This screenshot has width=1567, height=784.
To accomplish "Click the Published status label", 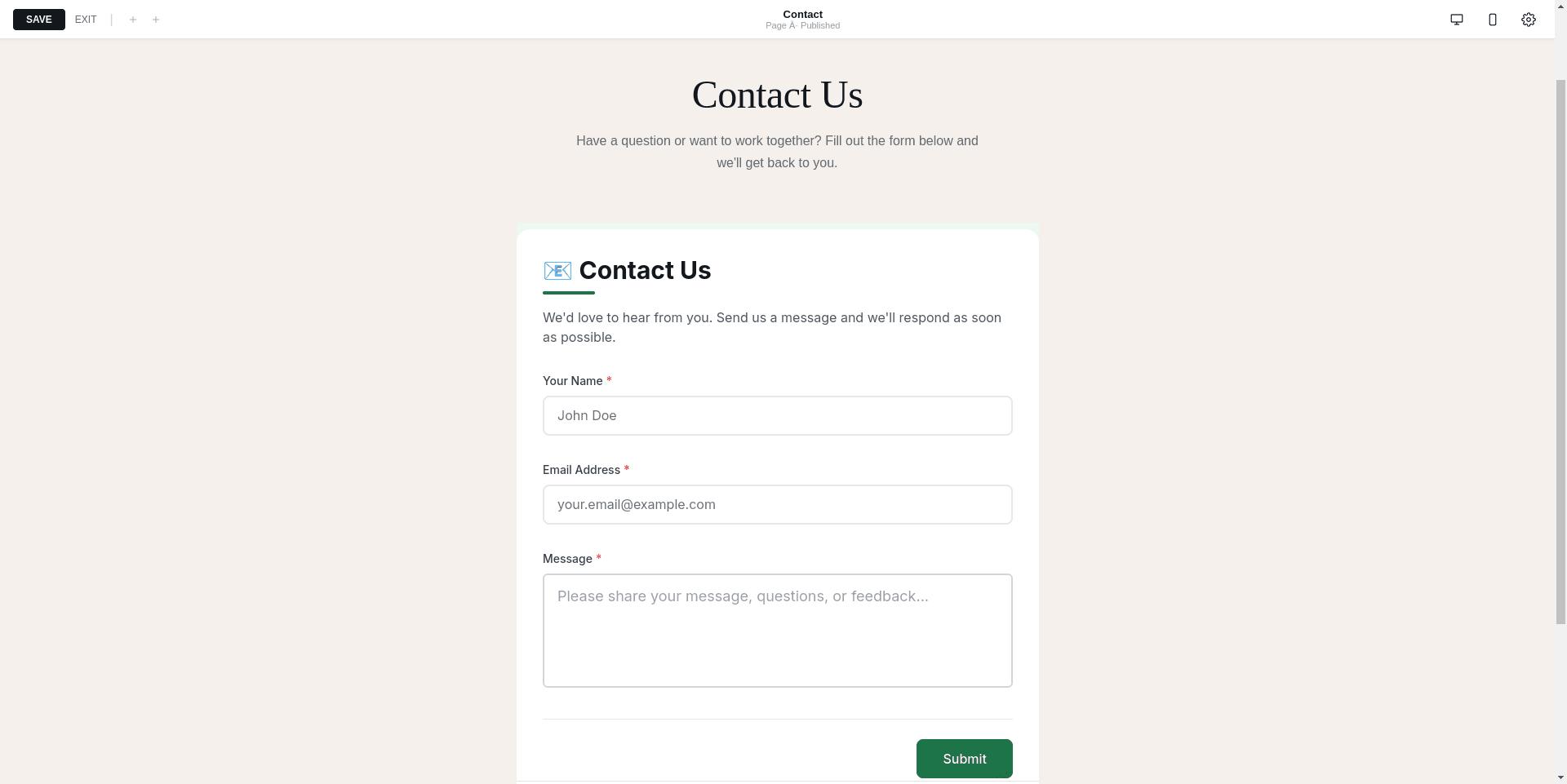I will point(819,25).
